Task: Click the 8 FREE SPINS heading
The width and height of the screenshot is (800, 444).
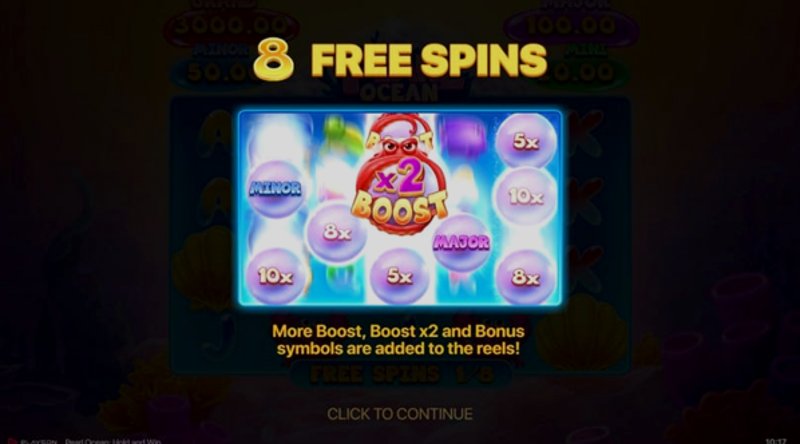Action: tap(400, 60)
